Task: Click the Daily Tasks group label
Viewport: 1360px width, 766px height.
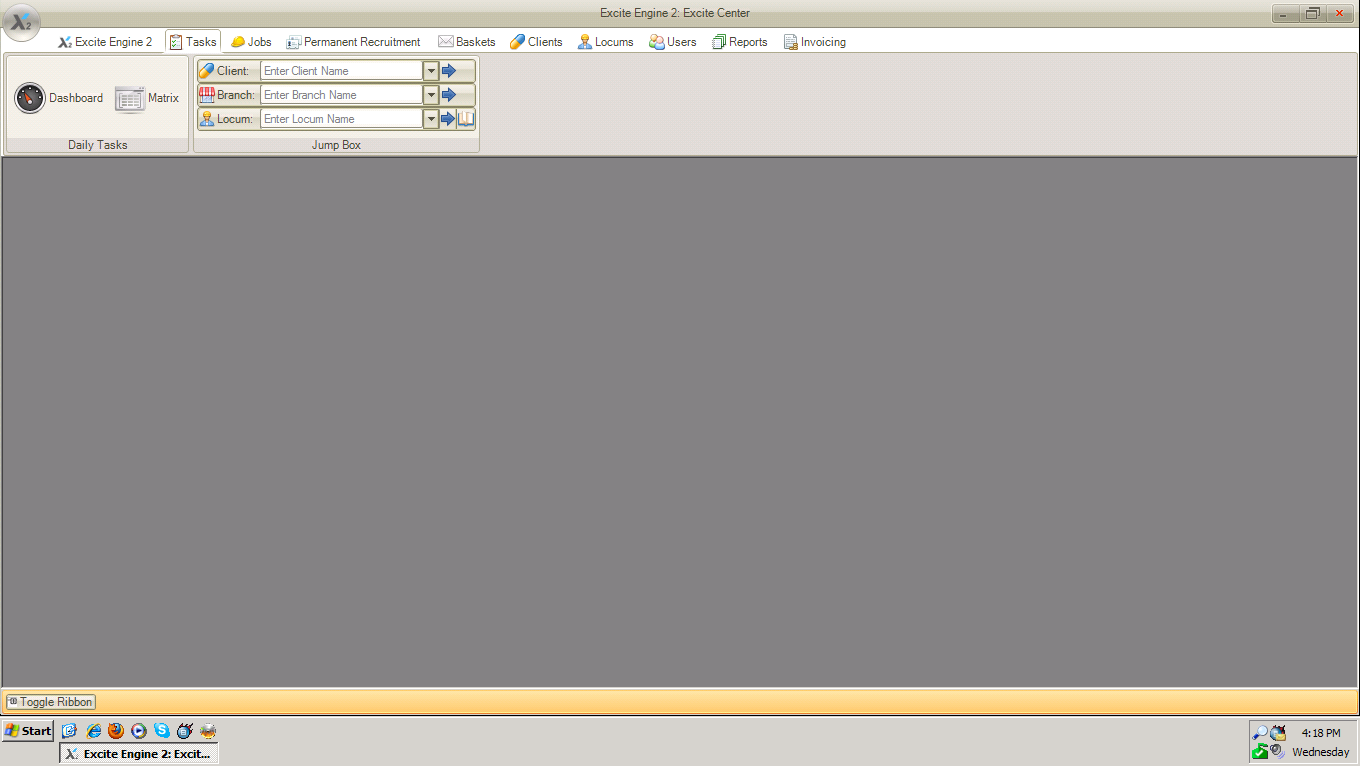Action: coord(97,145)
